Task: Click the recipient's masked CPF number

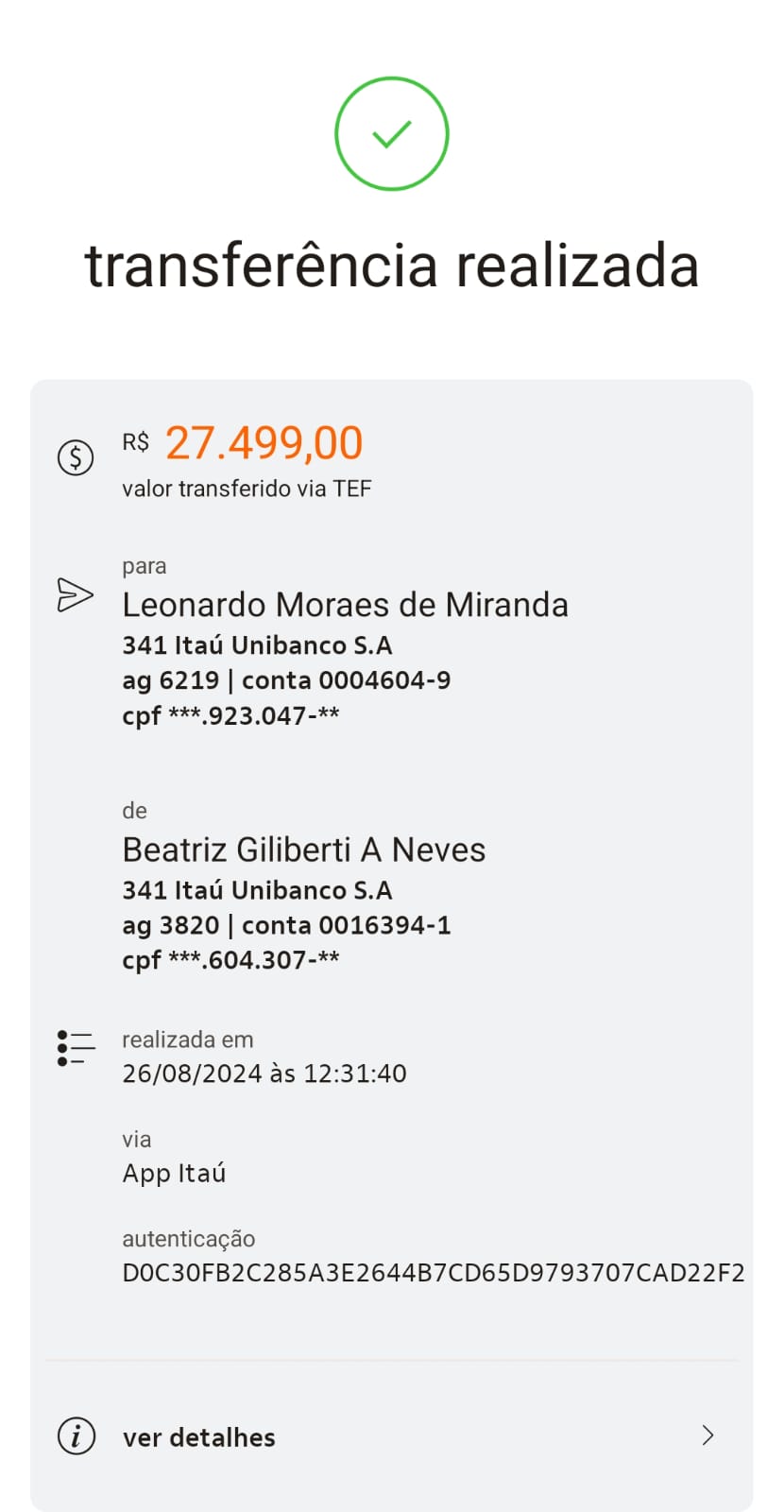Action: [x=230, y=715]
